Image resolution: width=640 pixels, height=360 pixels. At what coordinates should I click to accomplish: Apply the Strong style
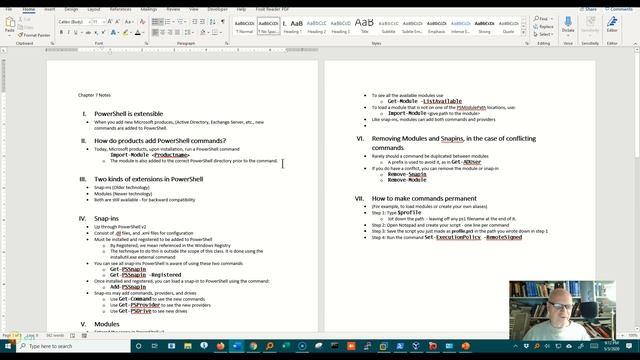point(484,27)
